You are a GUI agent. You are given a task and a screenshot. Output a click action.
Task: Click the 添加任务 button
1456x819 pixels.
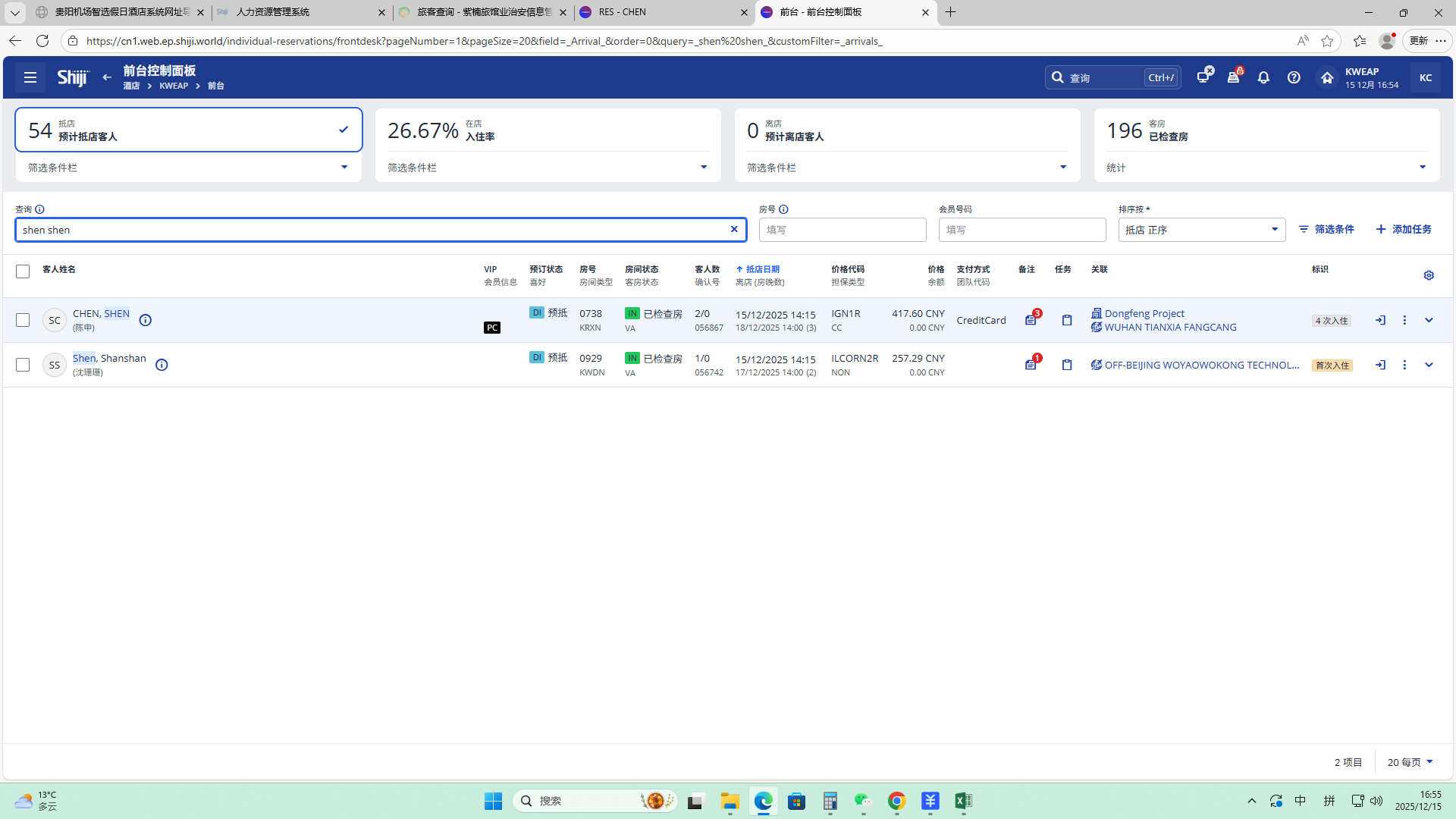1404,229
